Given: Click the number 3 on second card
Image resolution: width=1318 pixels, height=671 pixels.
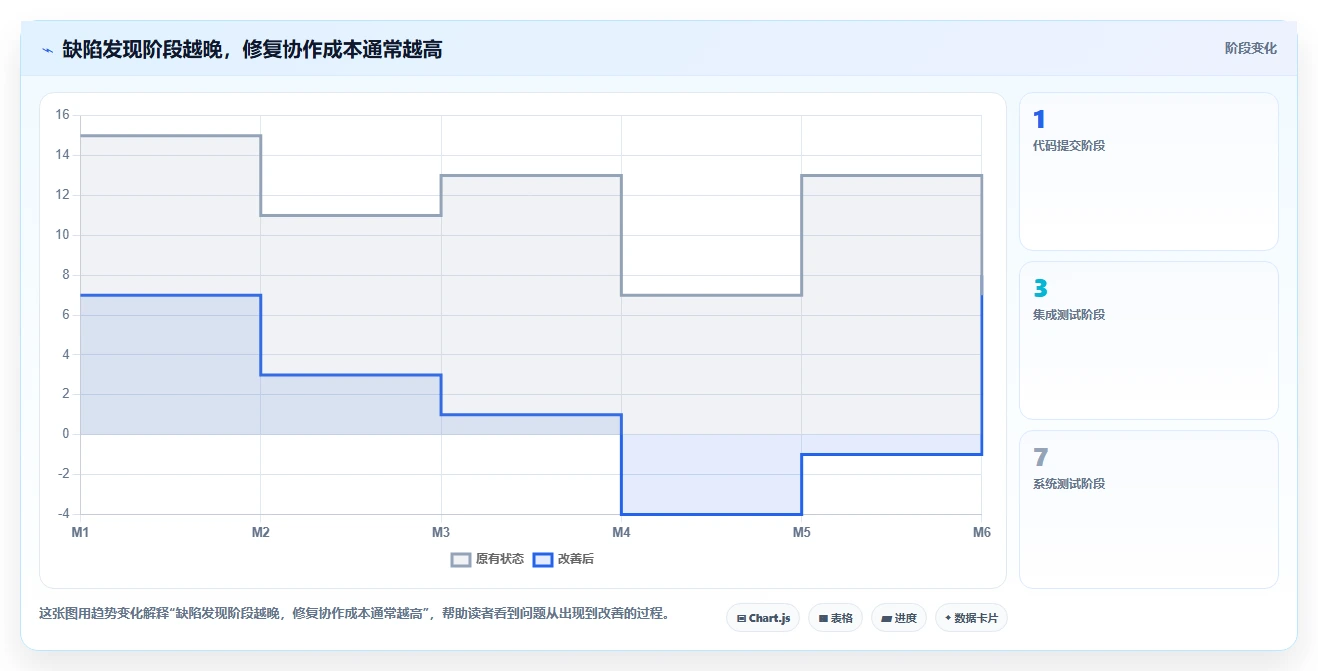Looking at the screenshot, I should (x=1040, y=289).
